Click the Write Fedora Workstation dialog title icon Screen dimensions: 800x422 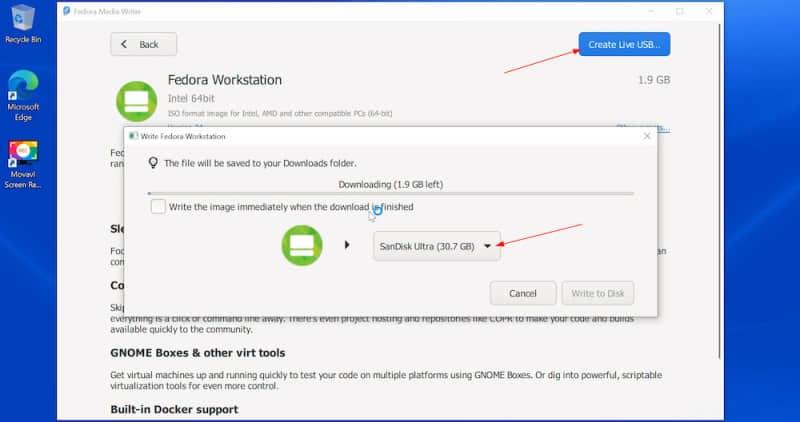click(x=132, y=136)
